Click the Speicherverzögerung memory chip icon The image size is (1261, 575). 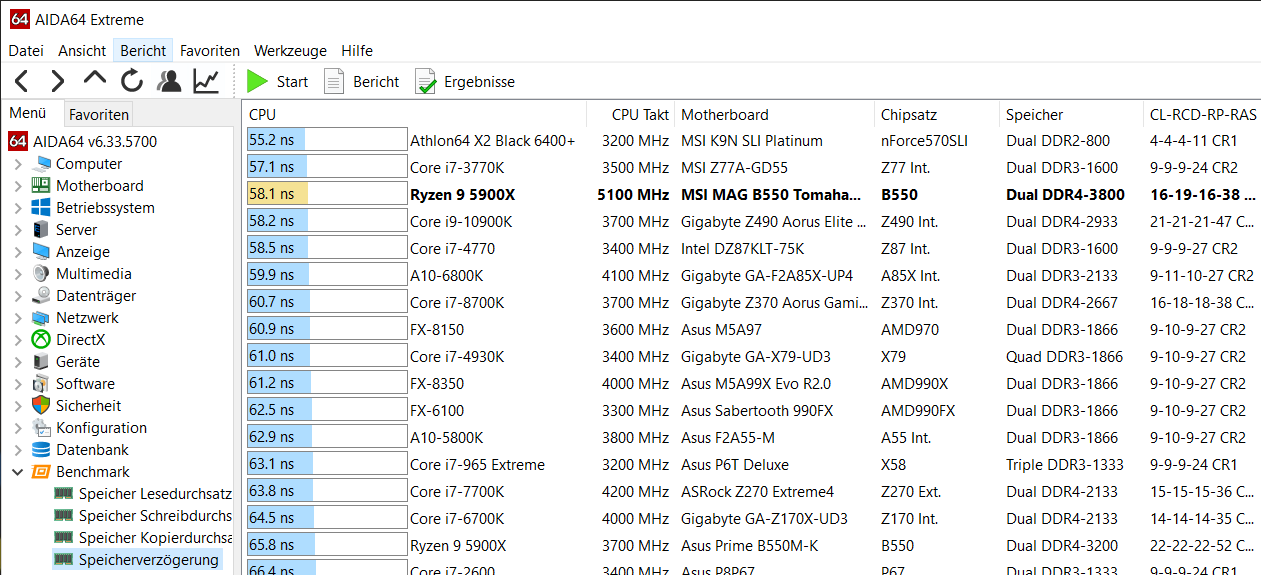tap(64, 560)
